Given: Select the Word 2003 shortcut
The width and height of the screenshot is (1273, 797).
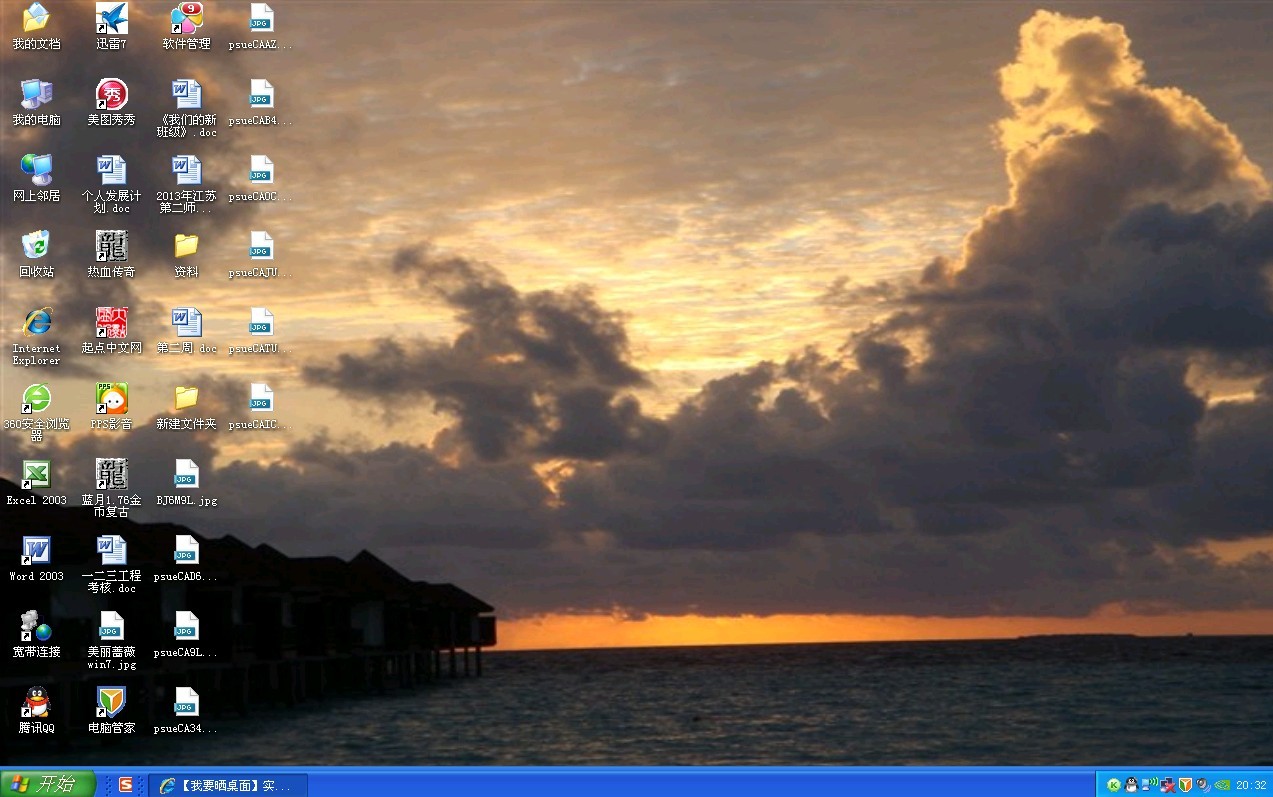Looking at the screenshot, I should [x=37, y=551].
